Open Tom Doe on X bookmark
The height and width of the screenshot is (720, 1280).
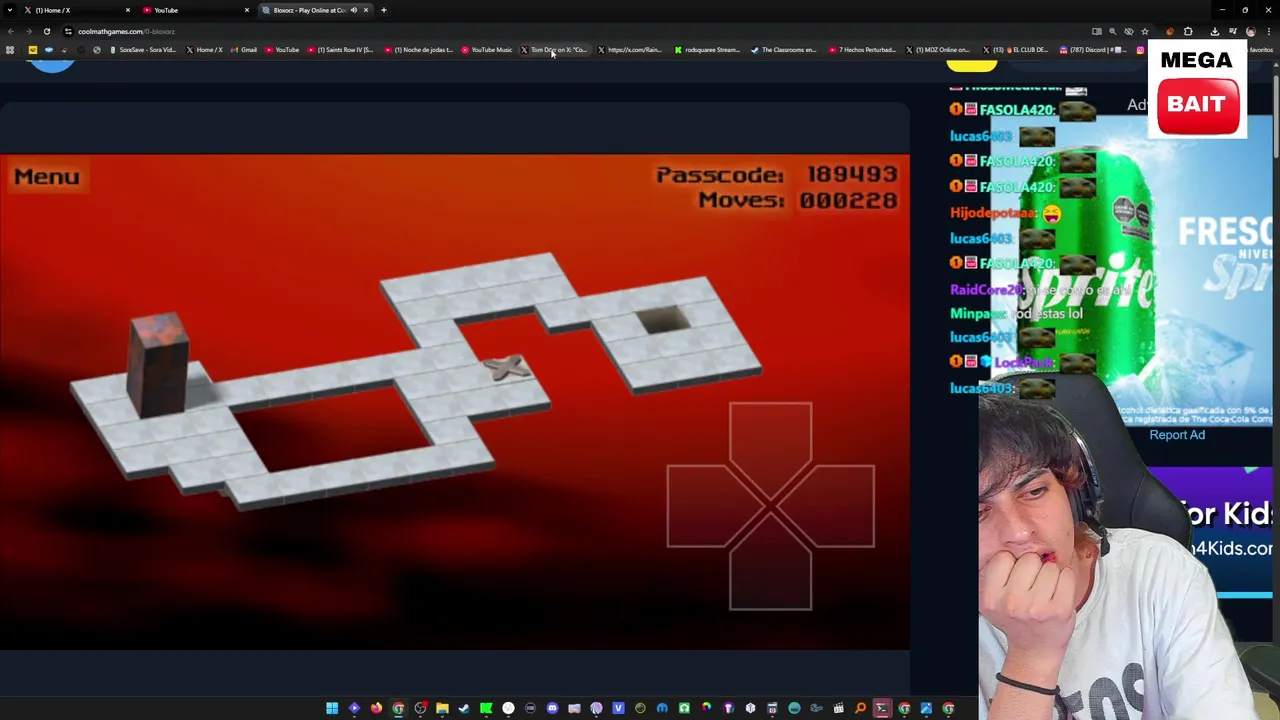[554, 50]
